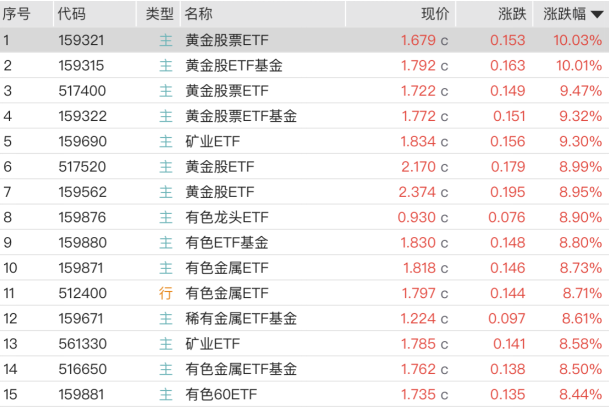Viewport: 609px width, 415px height.
Task: Click the 代码 column header
Action: click(71, 15)
